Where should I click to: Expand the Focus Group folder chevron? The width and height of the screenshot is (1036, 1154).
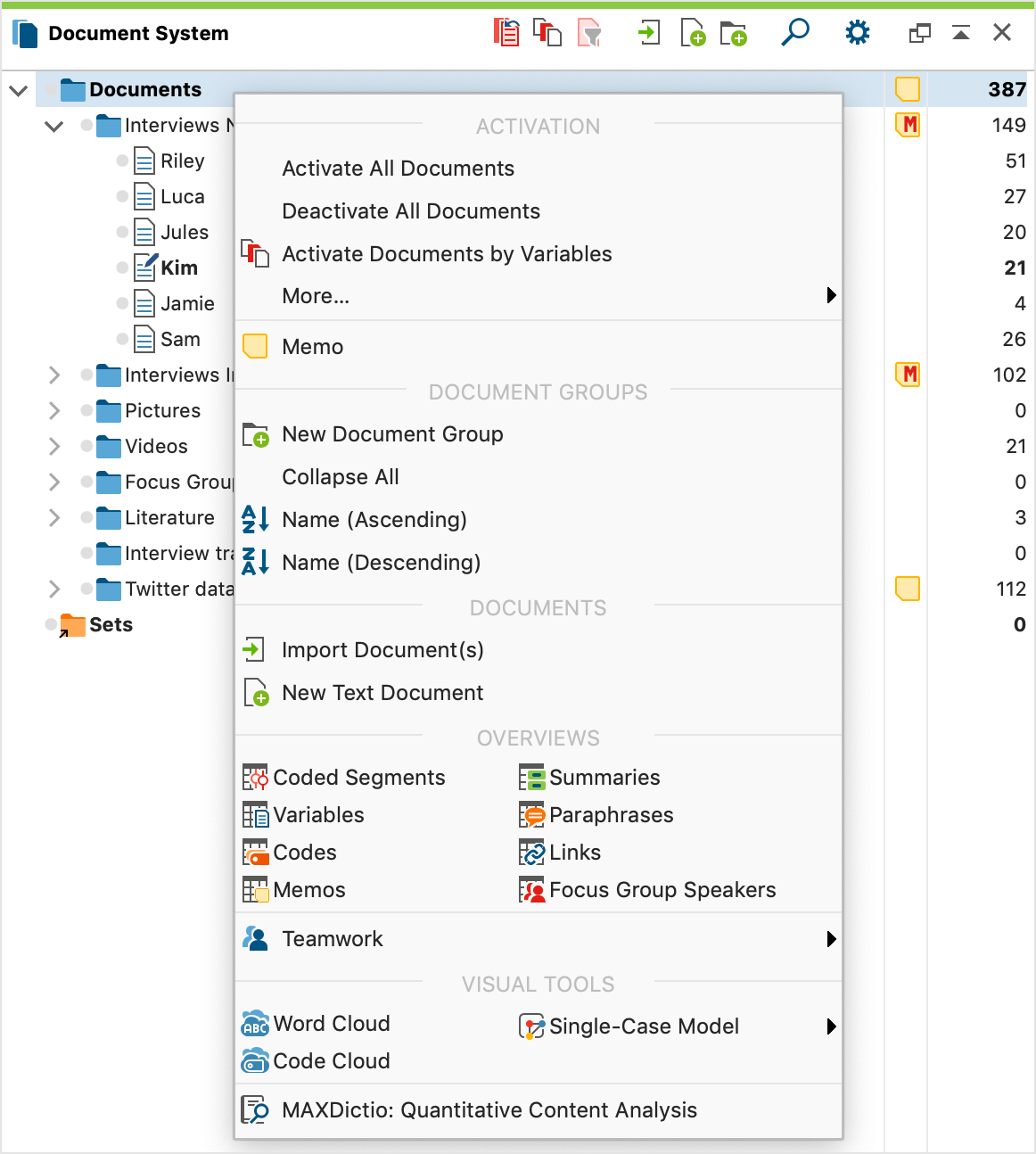53,482
